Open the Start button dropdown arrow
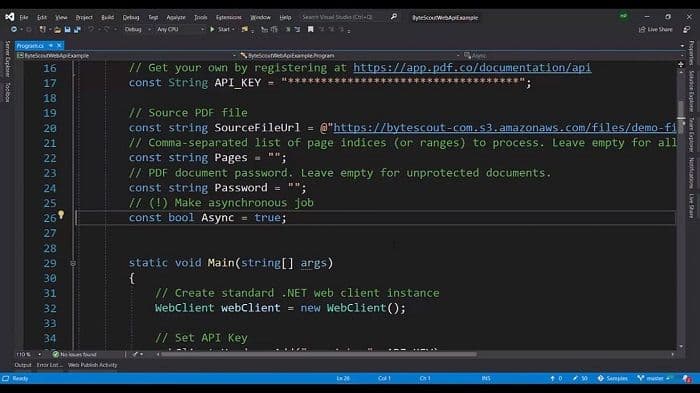 pos(233,30)
